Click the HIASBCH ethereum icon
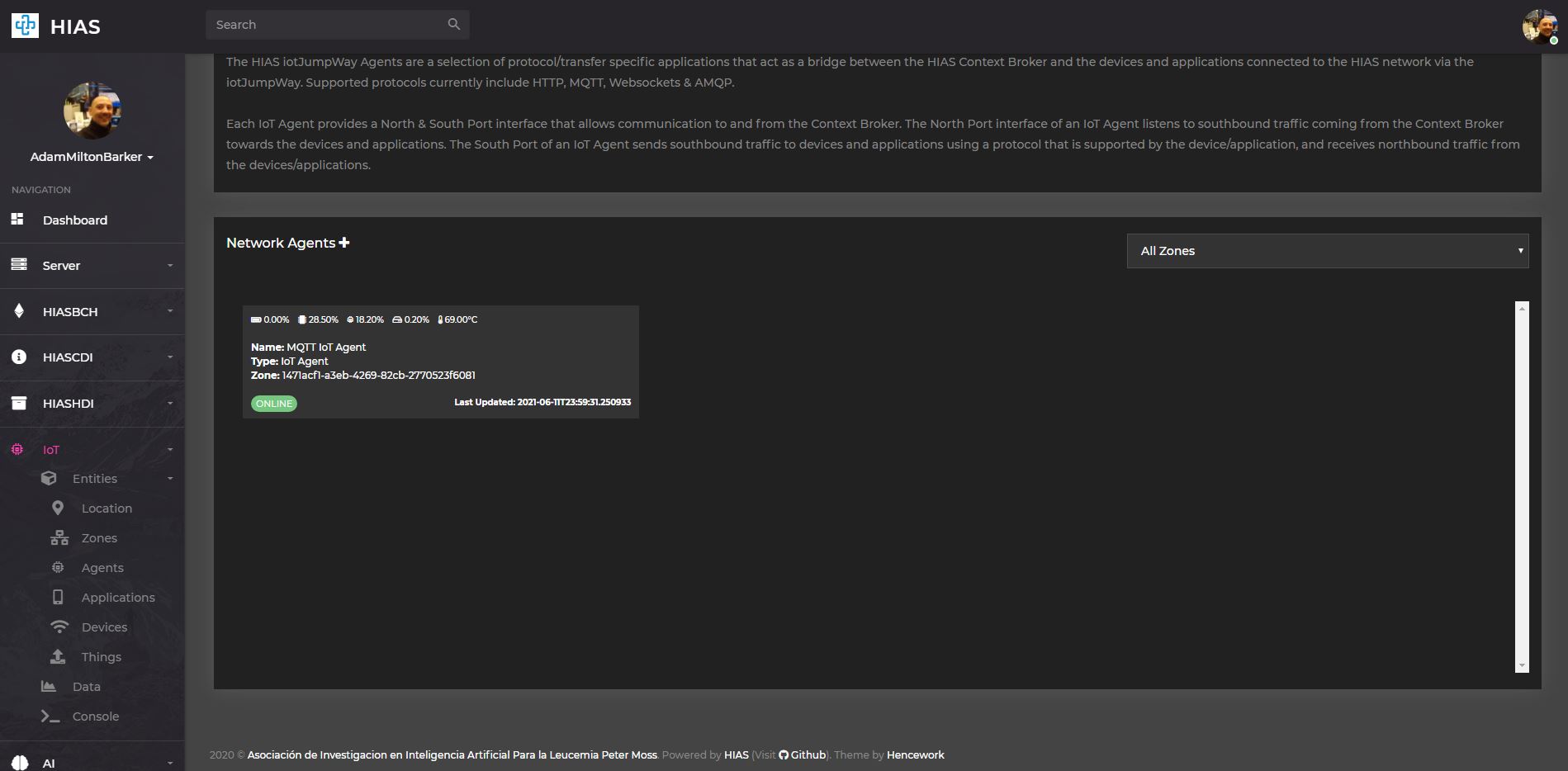This screenshot has height=771, width=1568. click(x=18, y=310)
